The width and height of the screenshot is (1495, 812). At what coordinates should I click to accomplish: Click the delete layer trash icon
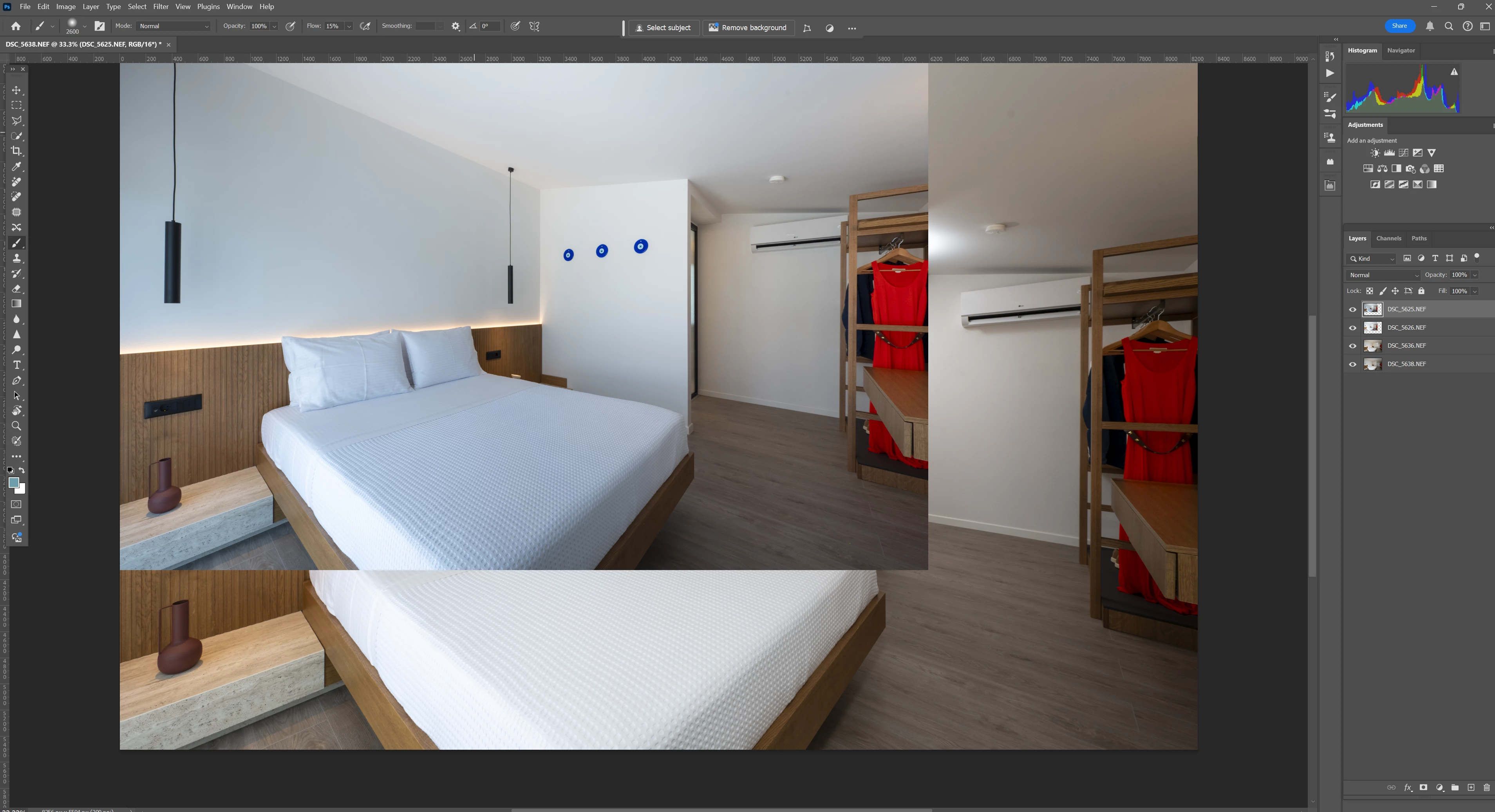point(1486,788)
